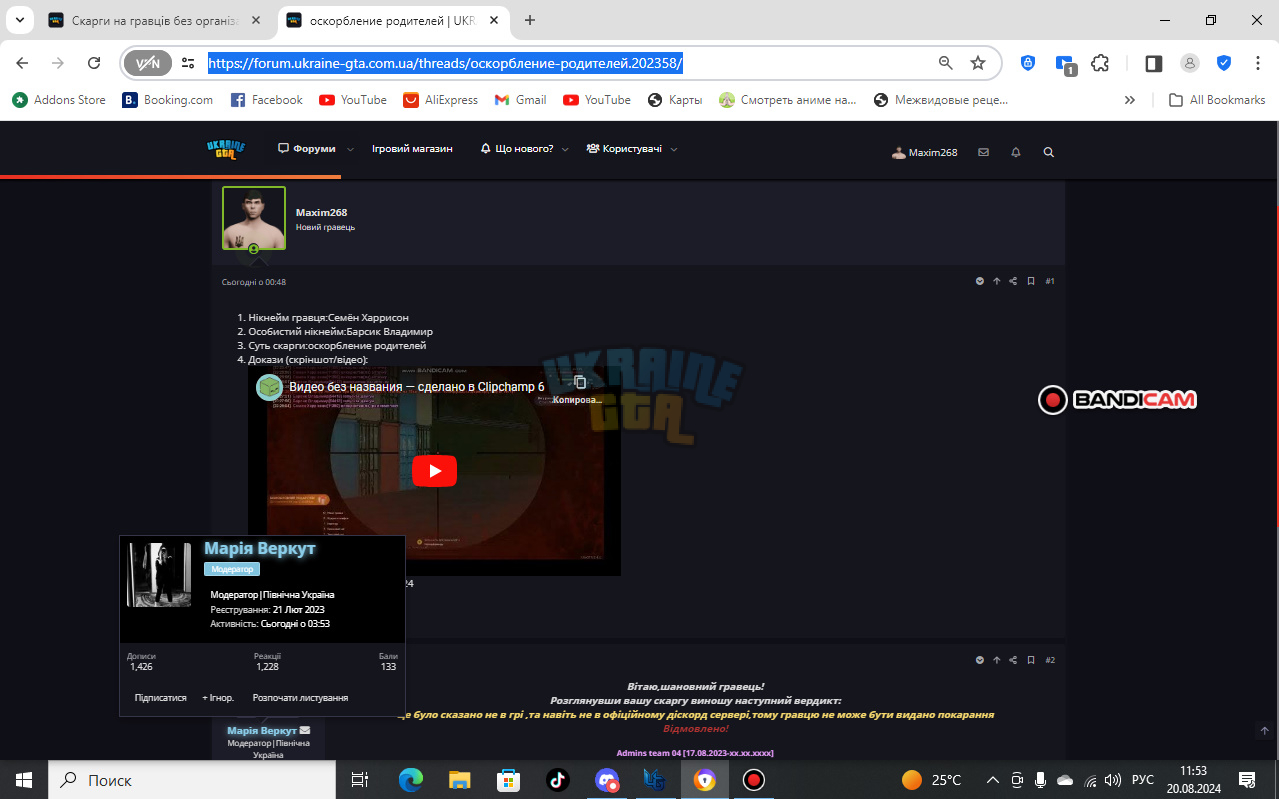
Task: Jump up with post #1 arrow icon
Action: click(x=996, y=281)
